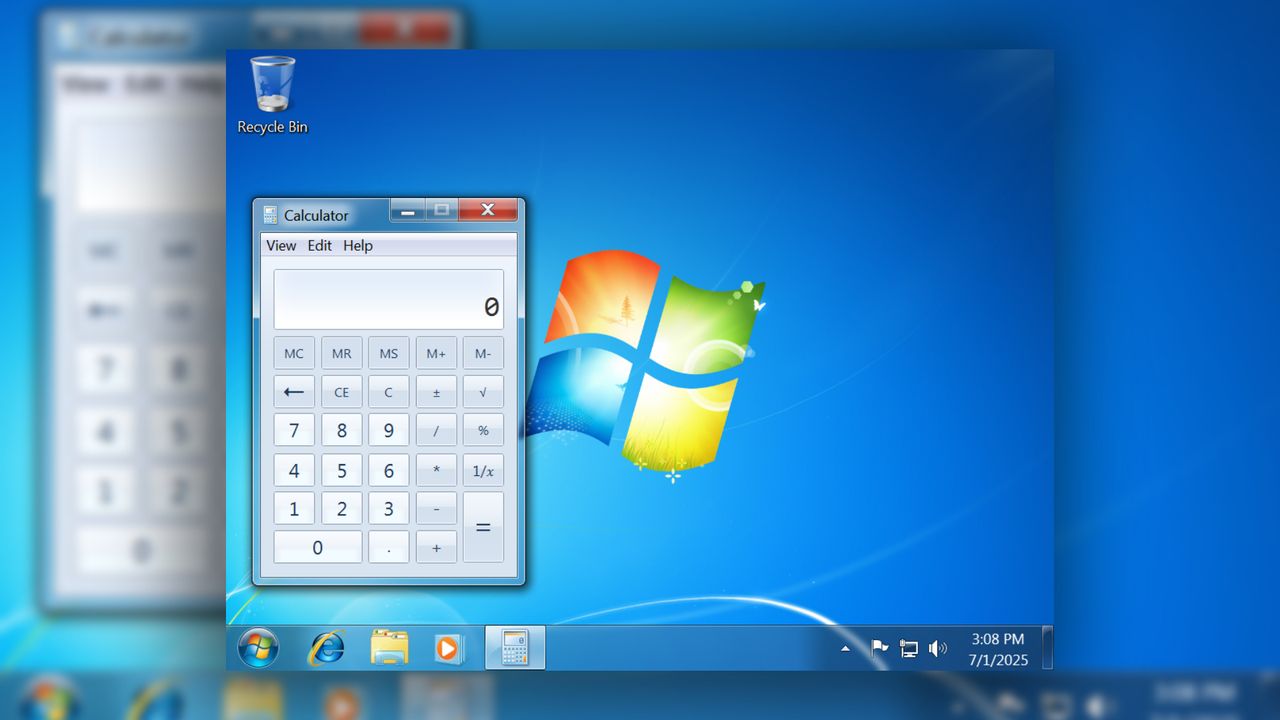This screenshot has height=720, width=1280.
Task: Open the View menu
Action: [281, 245]
